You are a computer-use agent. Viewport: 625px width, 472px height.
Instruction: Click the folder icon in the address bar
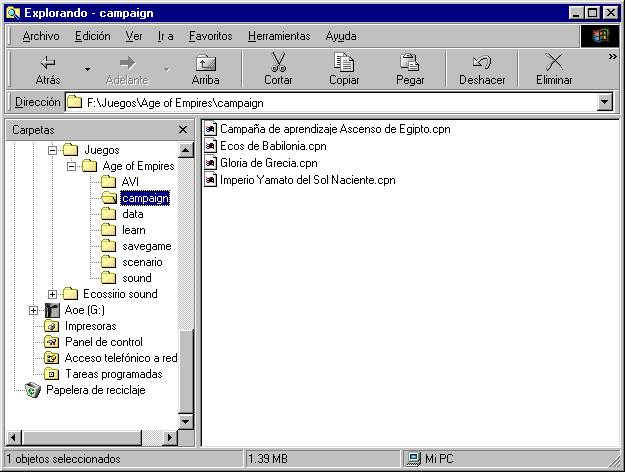[75, 102]
